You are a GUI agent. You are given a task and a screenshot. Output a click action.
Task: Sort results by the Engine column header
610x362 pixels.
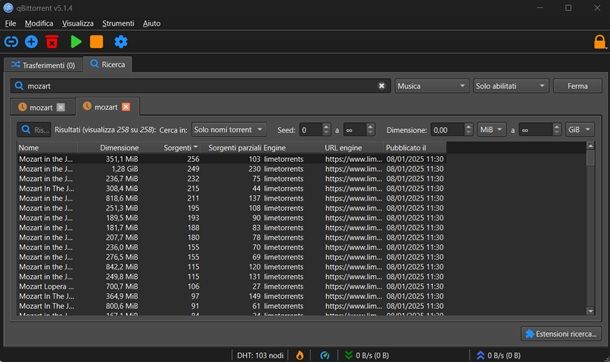click(293, 148)
